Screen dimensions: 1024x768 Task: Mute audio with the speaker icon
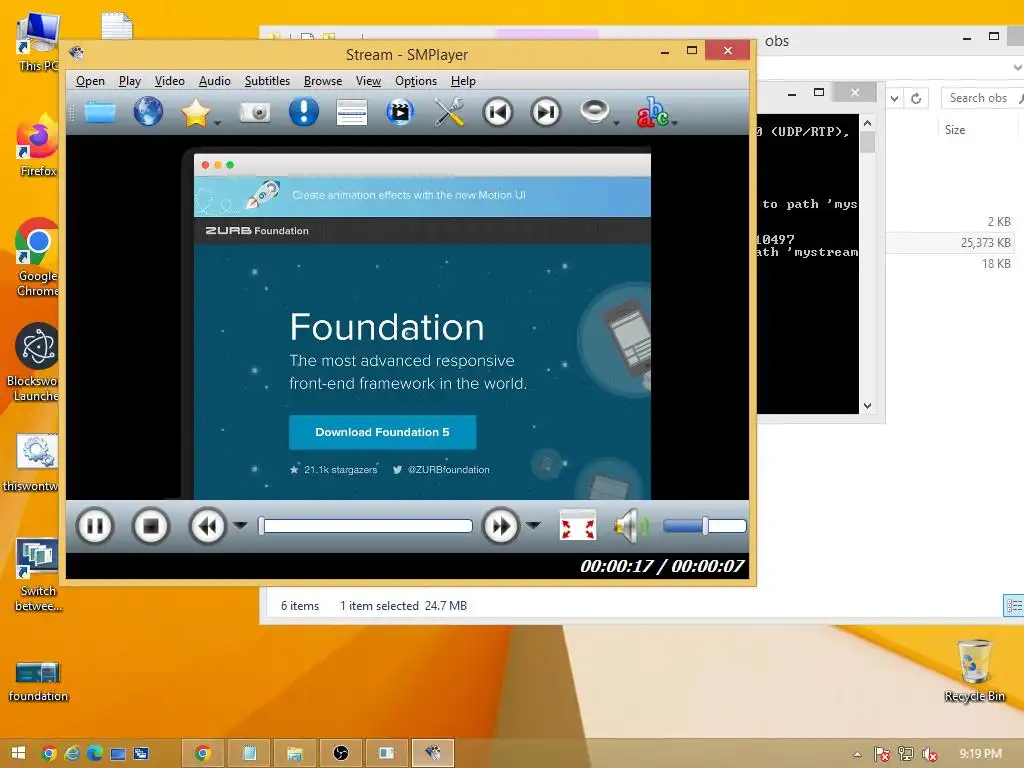[x=631, y=526]
